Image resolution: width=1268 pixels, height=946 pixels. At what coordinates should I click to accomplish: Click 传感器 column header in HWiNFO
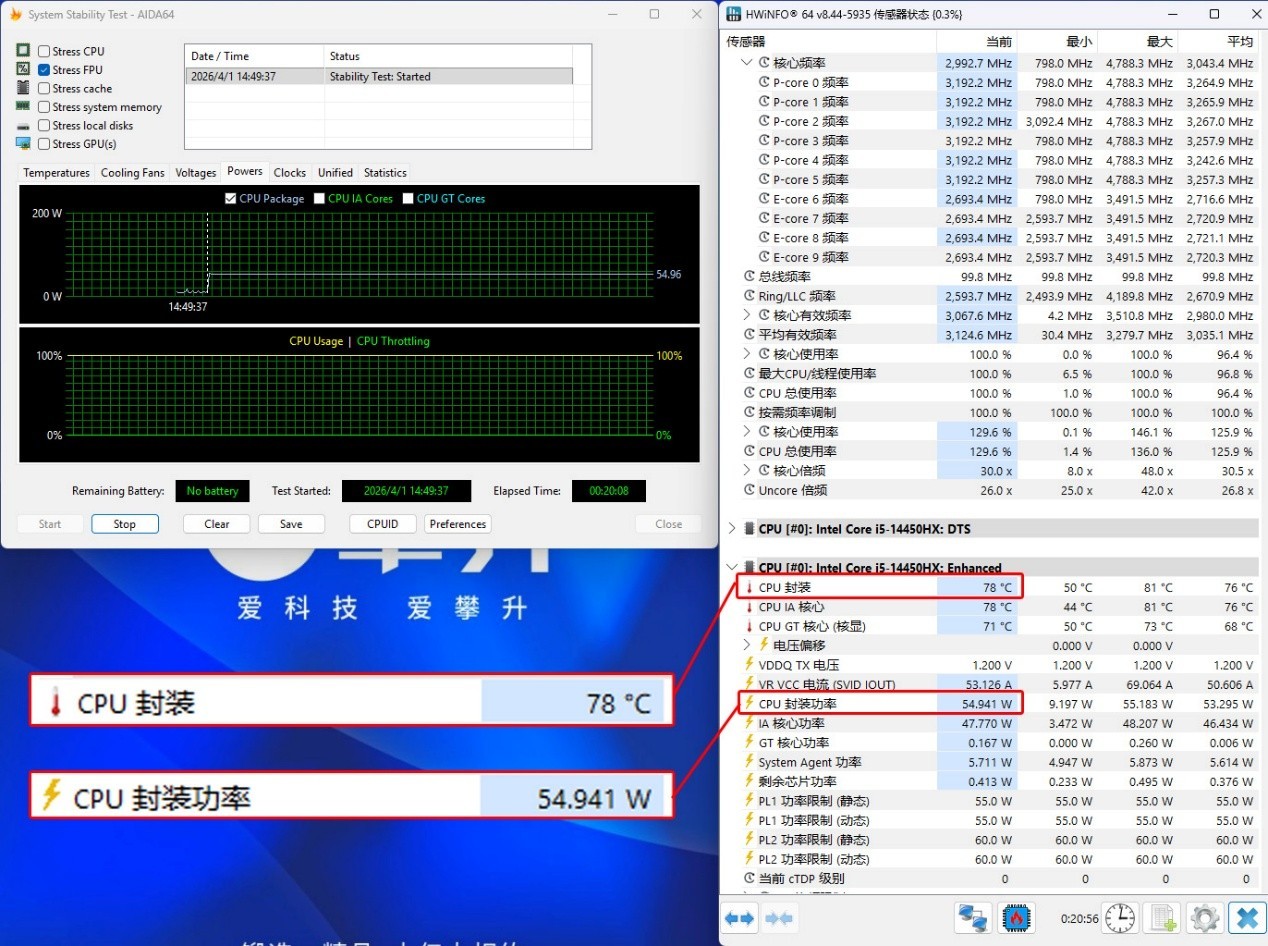pos(828,41)
